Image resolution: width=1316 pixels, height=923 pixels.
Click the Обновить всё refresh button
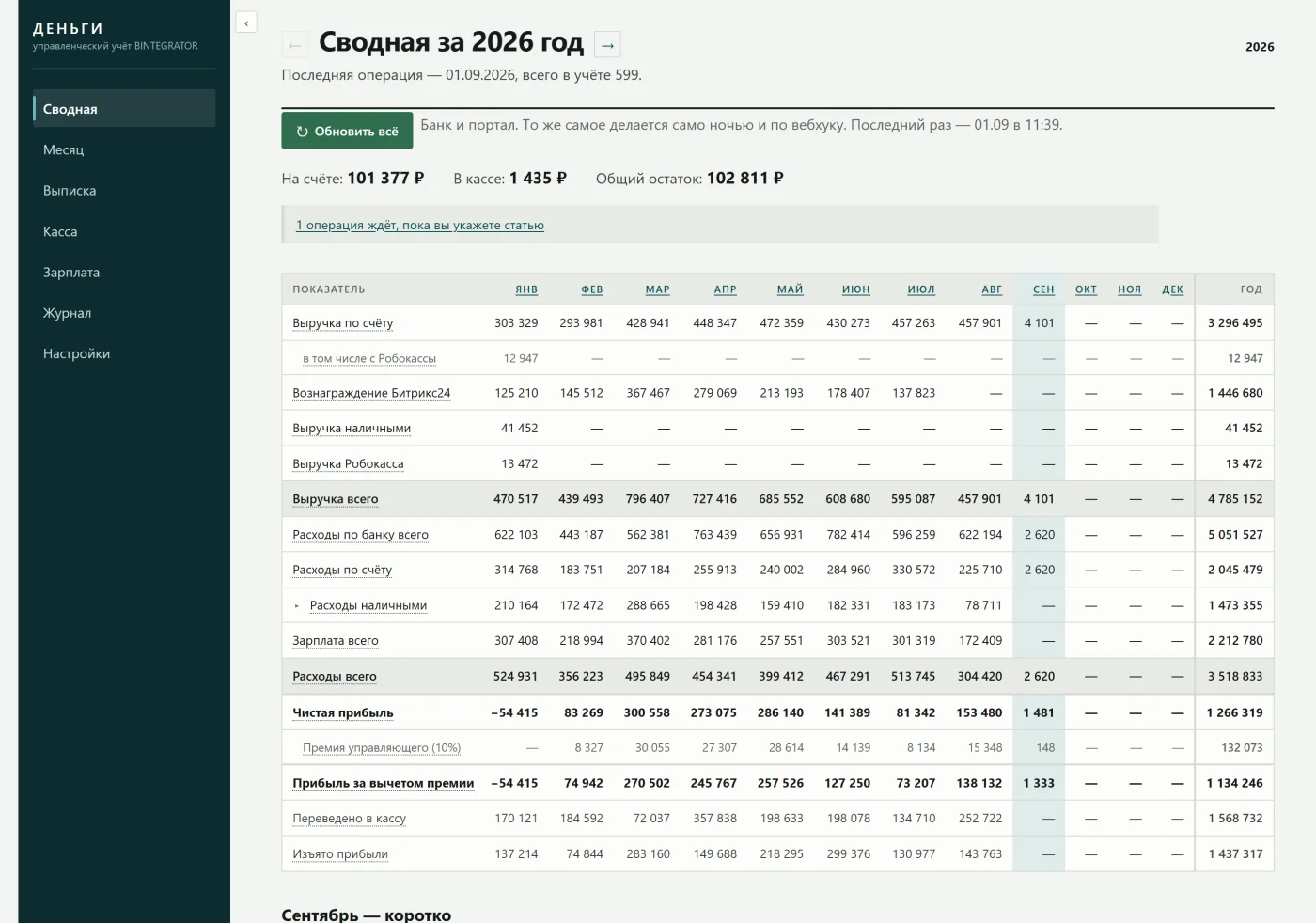pos(348,132)
